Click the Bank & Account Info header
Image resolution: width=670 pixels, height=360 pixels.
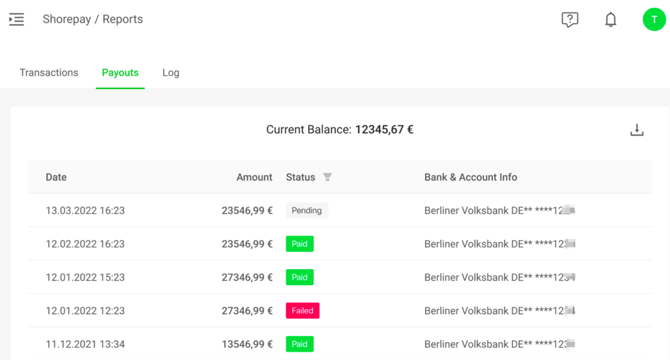click(470, 177)
